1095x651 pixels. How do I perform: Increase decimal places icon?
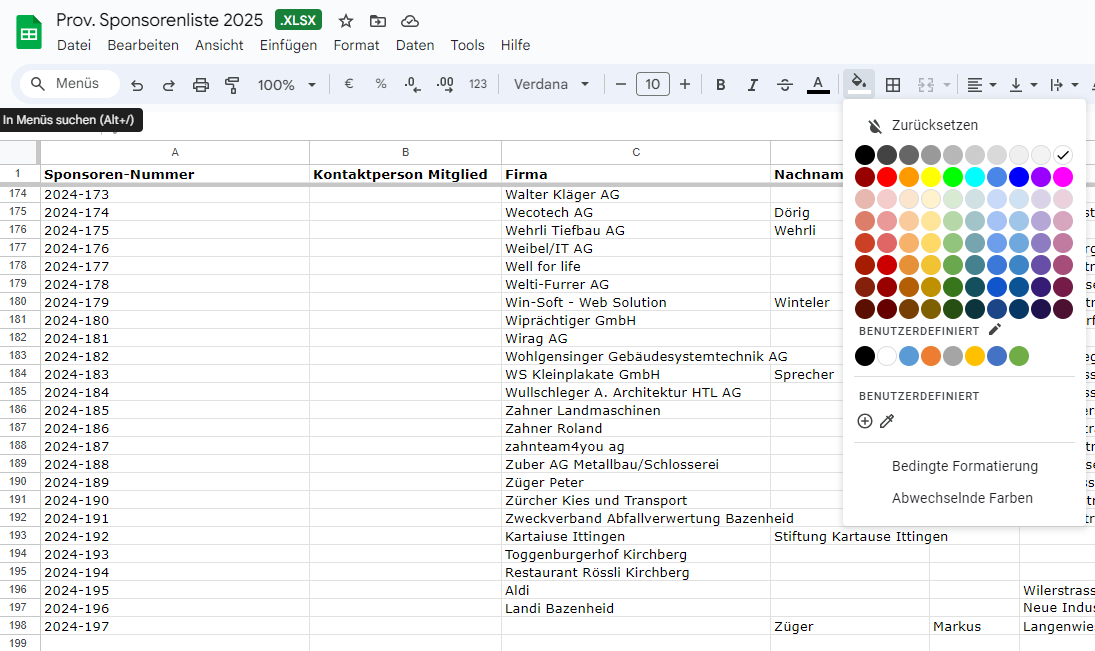click(445, 85)
